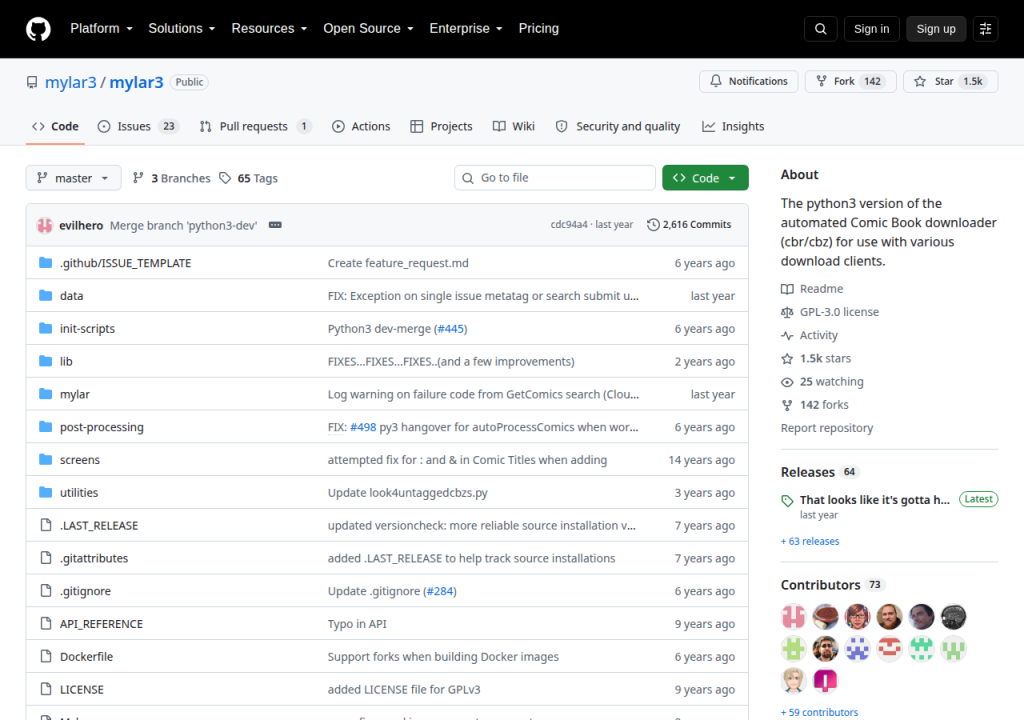
Task: Open the Dockerfile file
Action: [86, 657]
